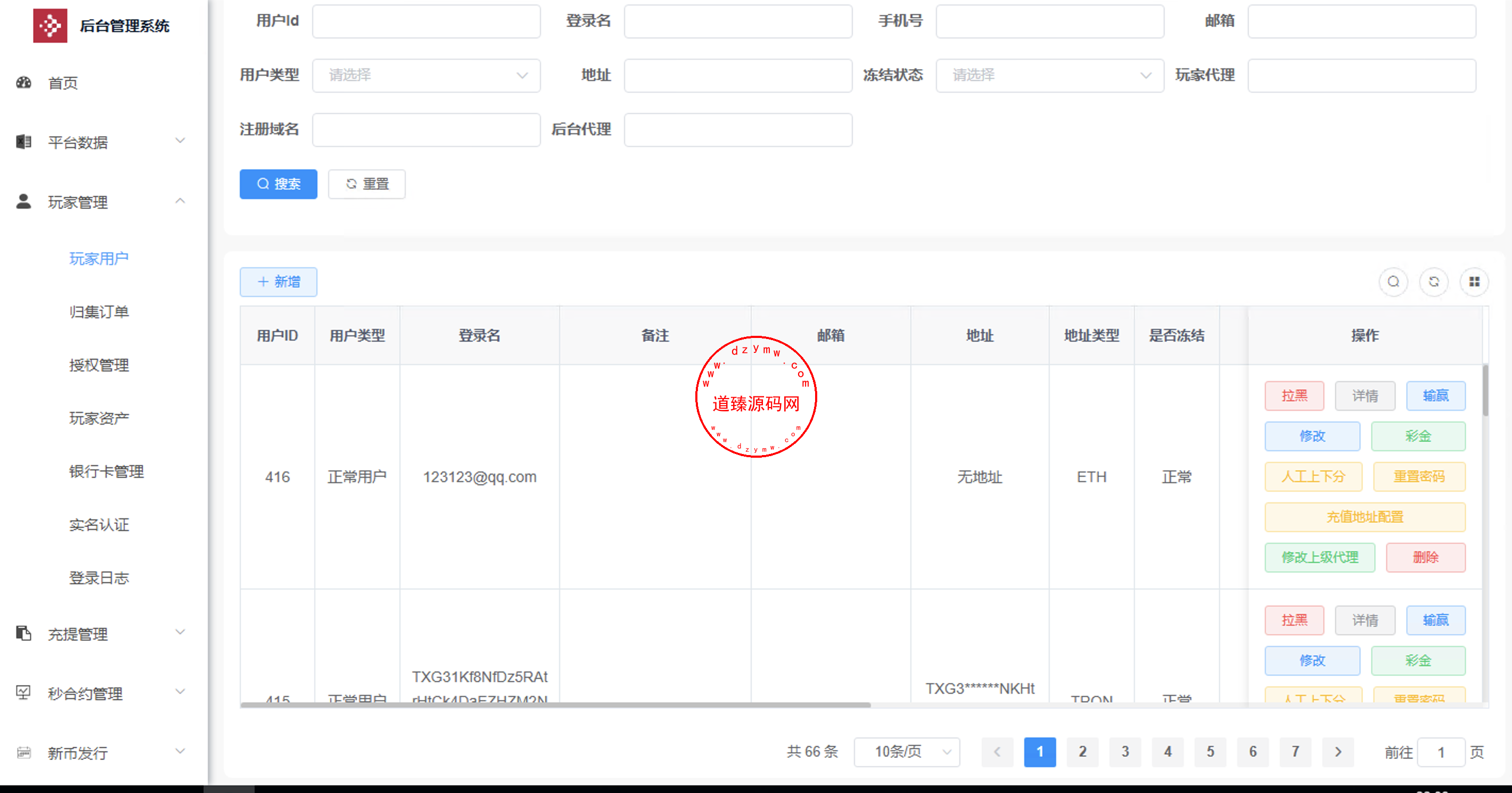Click 拉黑 for user 416
The width and height of the screenshot is (1512, 793).
coord(1294,395)
